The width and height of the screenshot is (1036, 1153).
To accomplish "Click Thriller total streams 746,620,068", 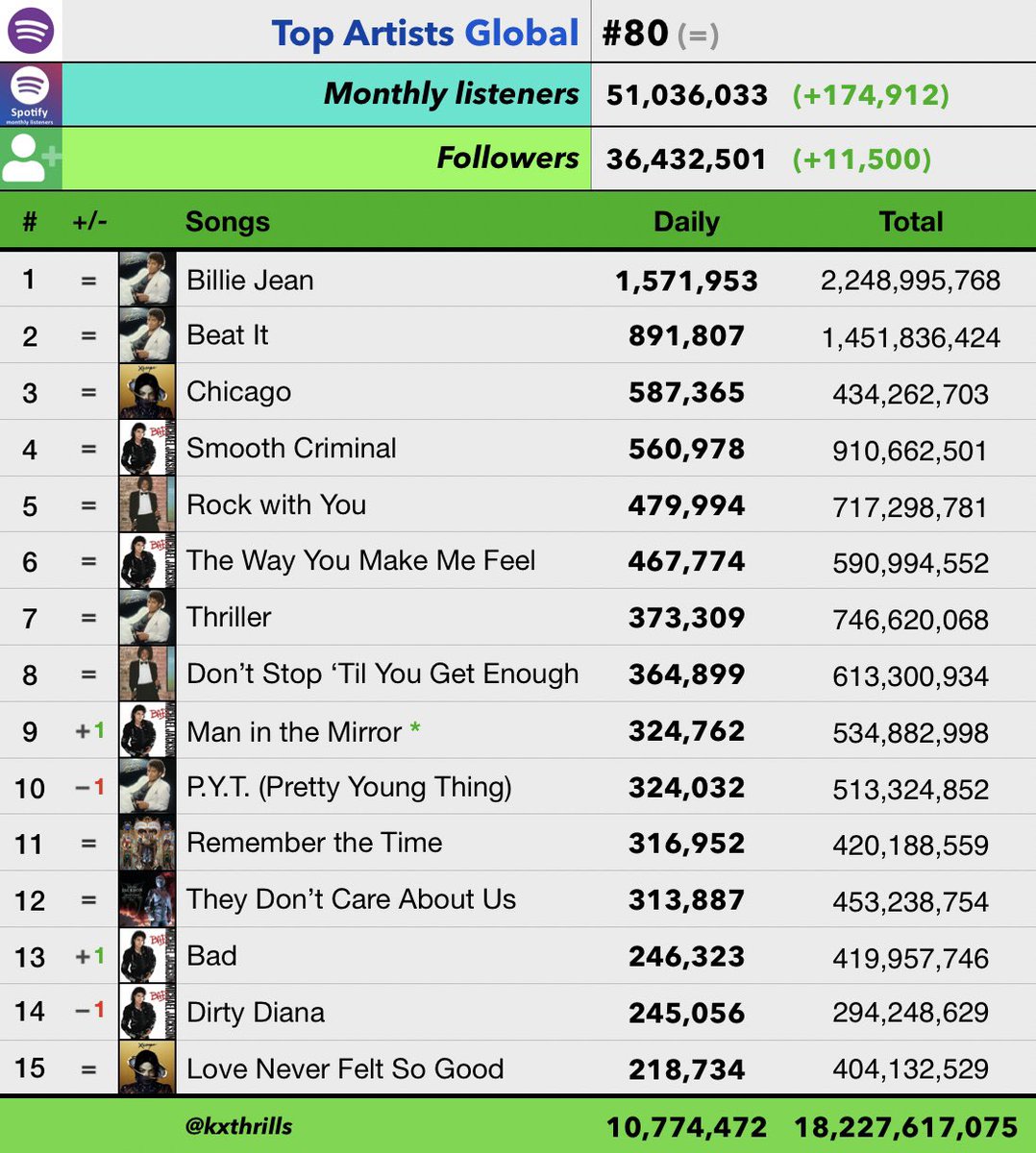I will coord(910,620).
